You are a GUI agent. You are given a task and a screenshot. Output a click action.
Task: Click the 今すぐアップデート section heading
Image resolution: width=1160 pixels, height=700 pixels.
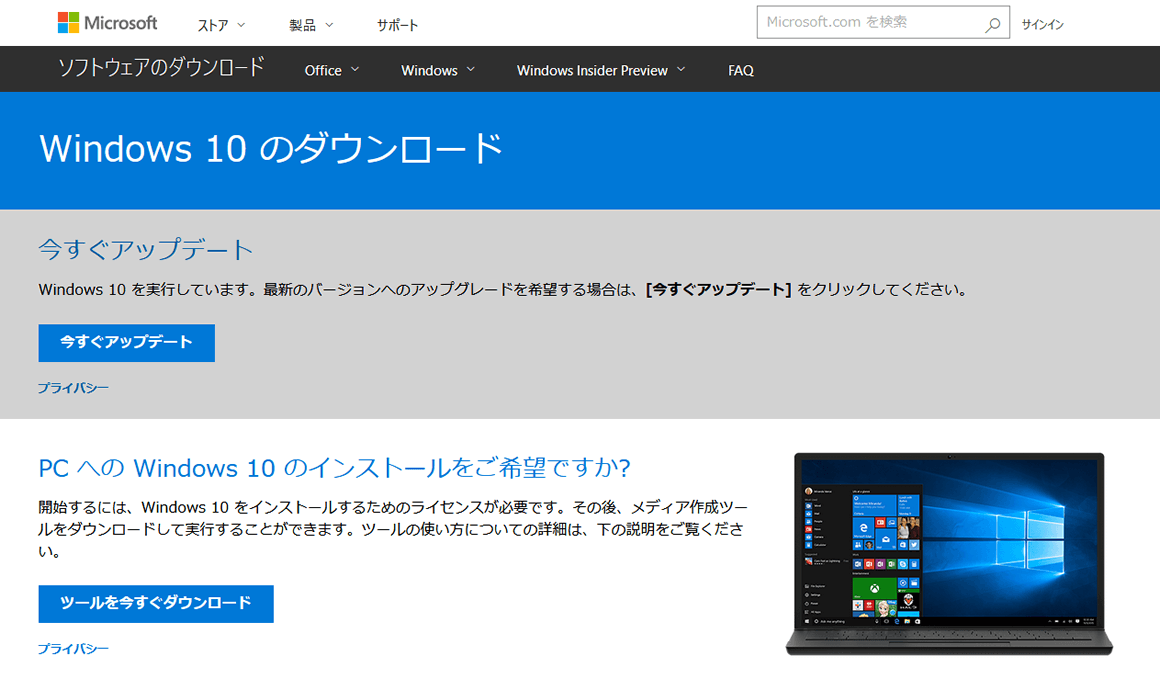coord(145,250)
